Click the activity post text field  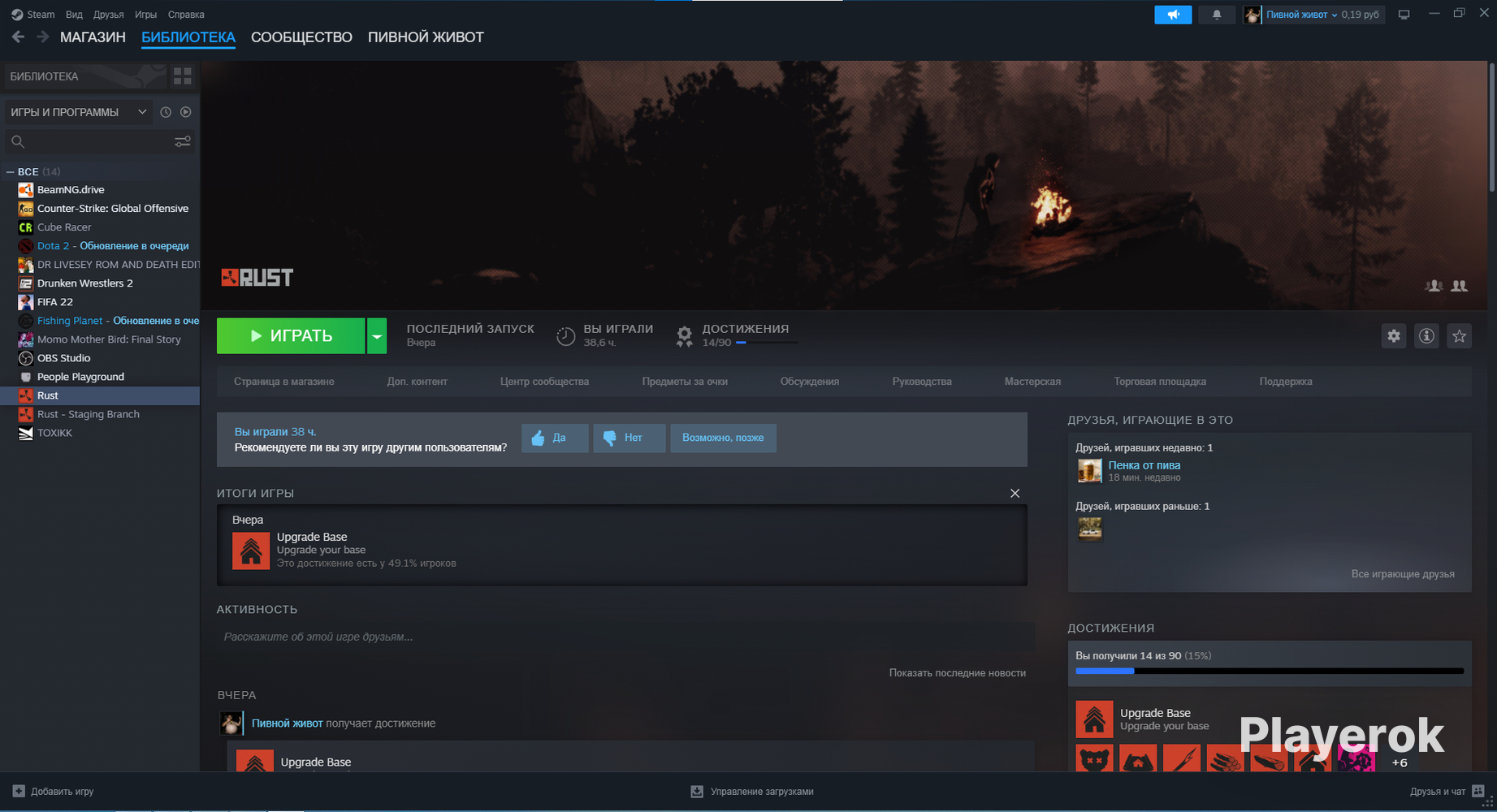[x=624, y=637]
